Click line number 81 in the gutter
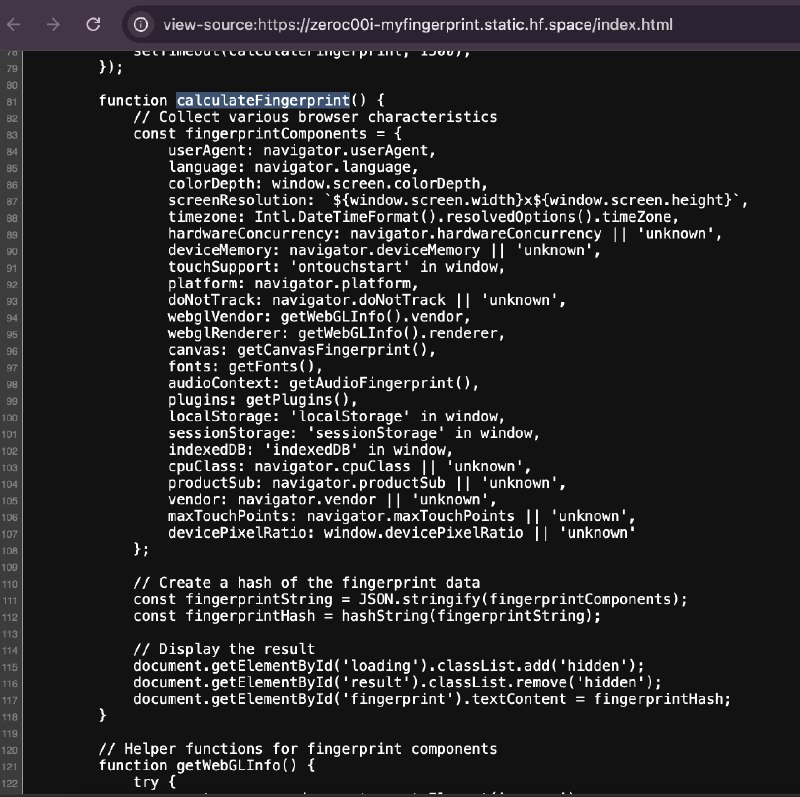 pos(13,100)
